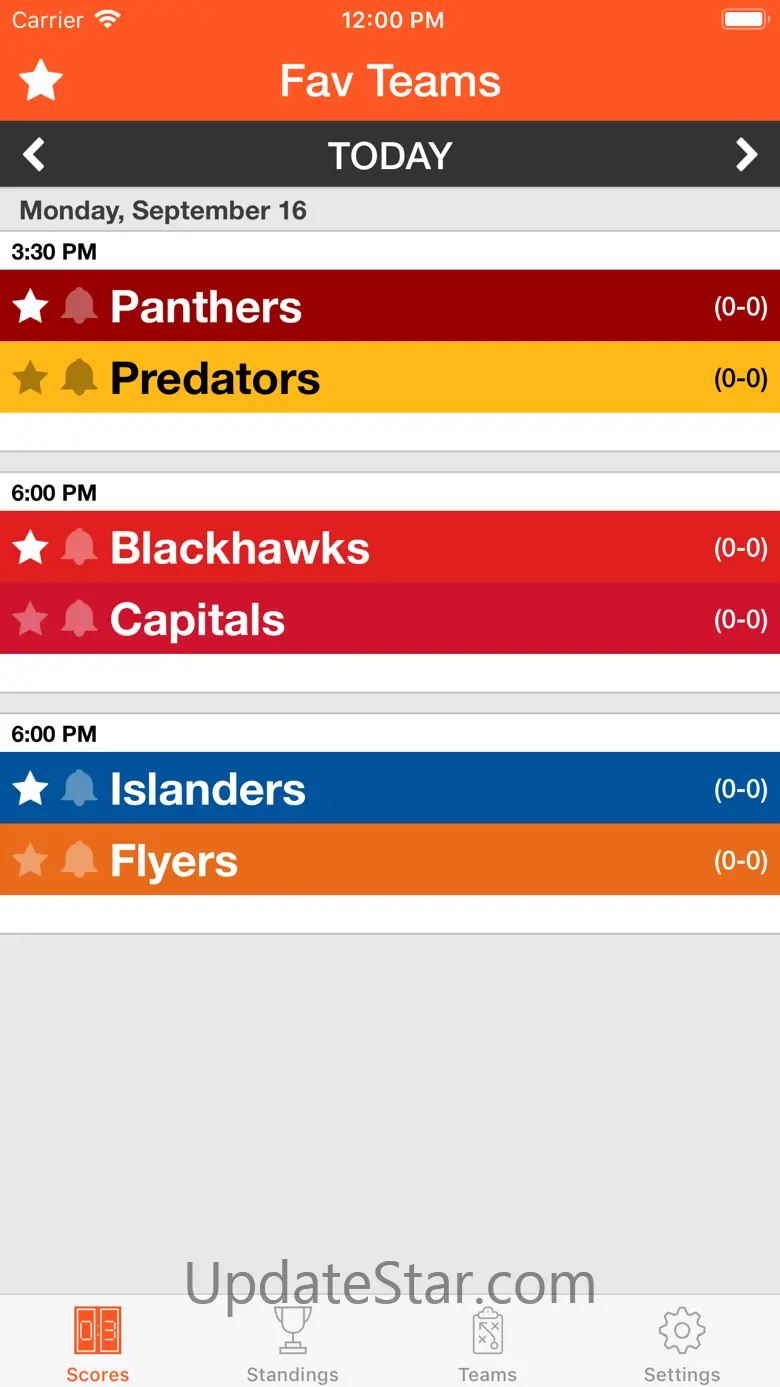The width and height of the screenshot is (780, 1387).
Task: Tap the Flyers notification bell
Action: pos(79,860)
